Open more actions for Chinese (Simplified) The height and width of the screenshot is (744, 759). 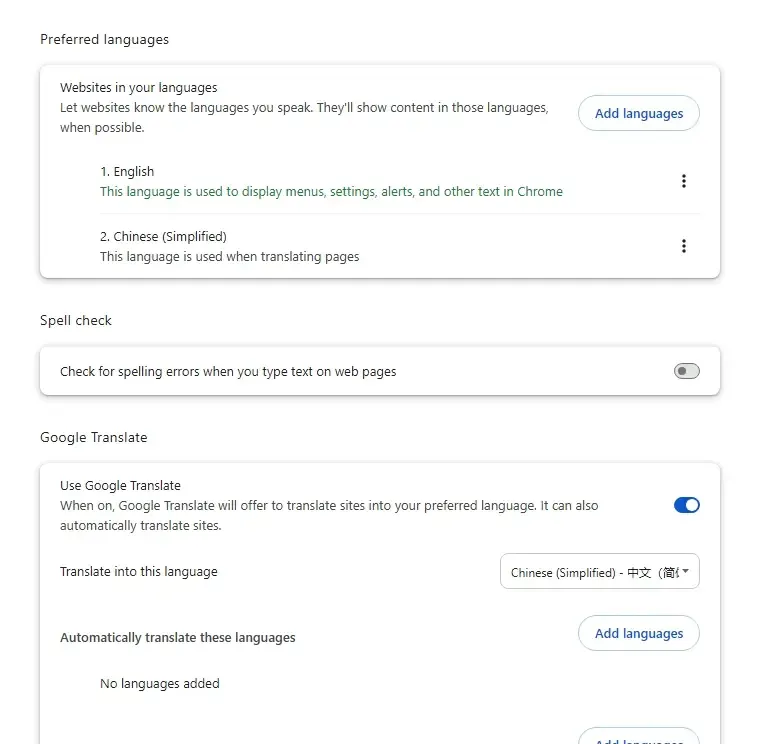(x=684, y=246)
